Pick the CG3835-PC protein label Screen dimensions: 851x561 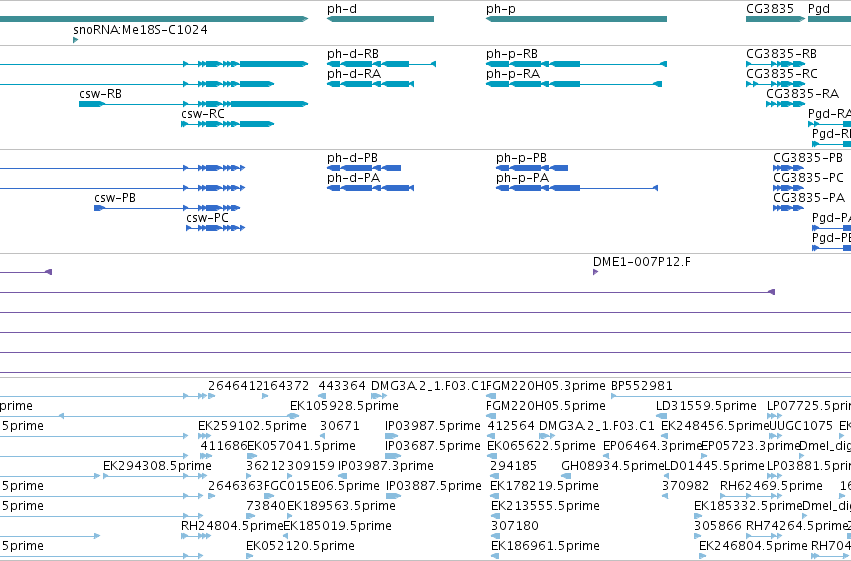pos(808,178)
